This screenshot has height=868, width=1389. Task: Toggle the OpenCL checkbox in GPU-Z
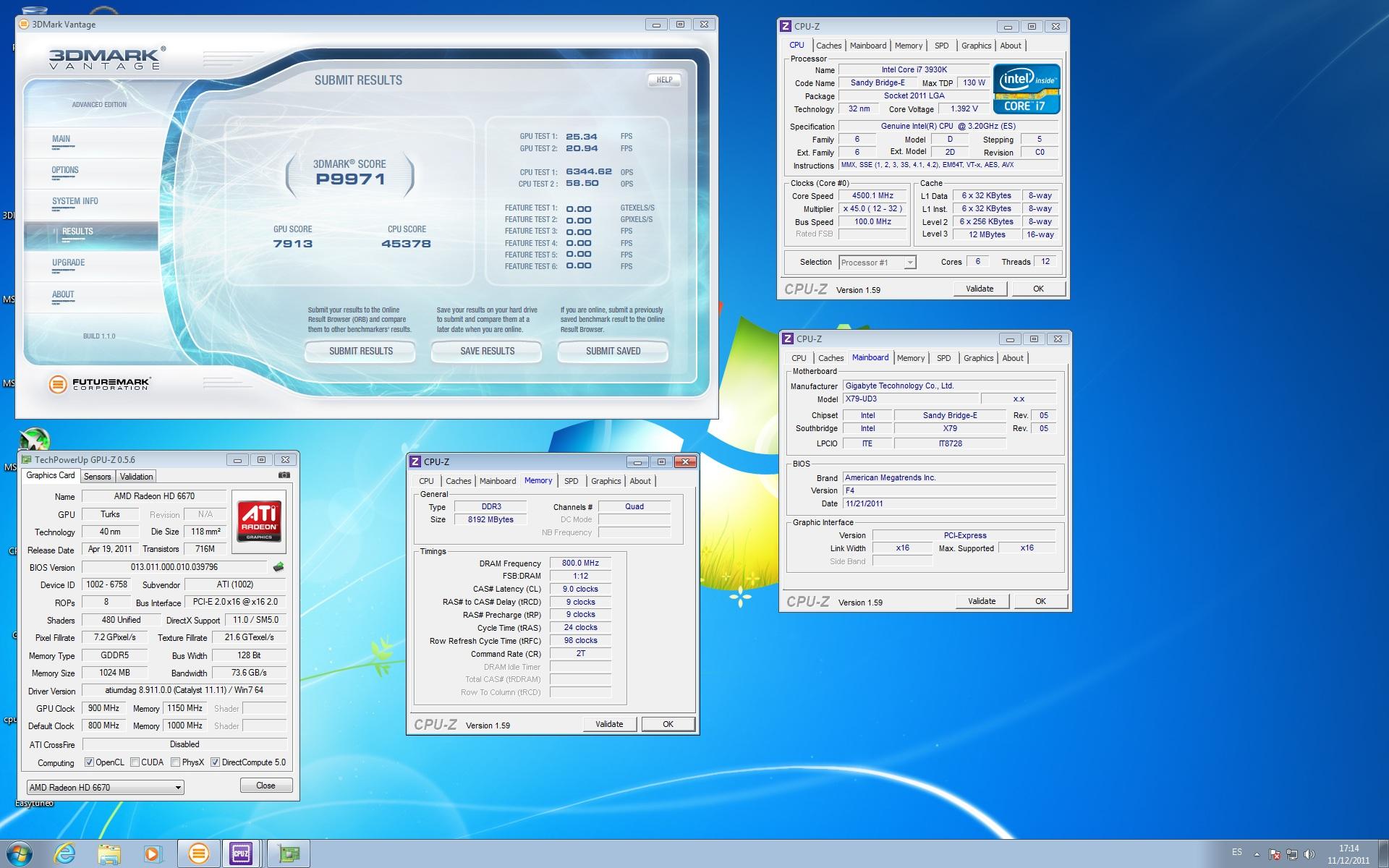89,762
